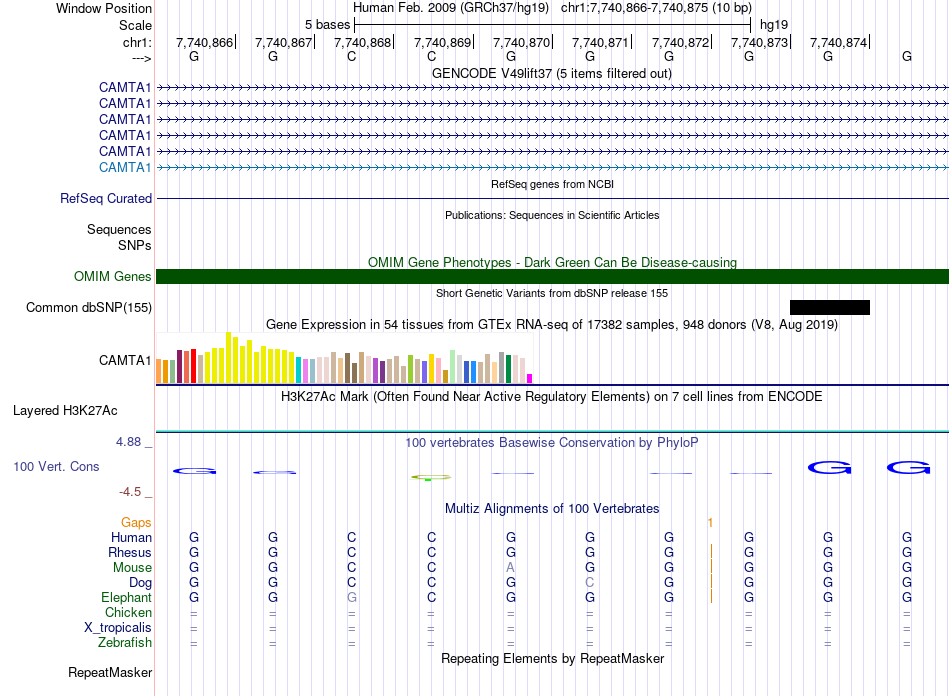This screenshot has height=696, width=950.
Task: Click the Dog row's faded 'C' base
Action: 590,583
